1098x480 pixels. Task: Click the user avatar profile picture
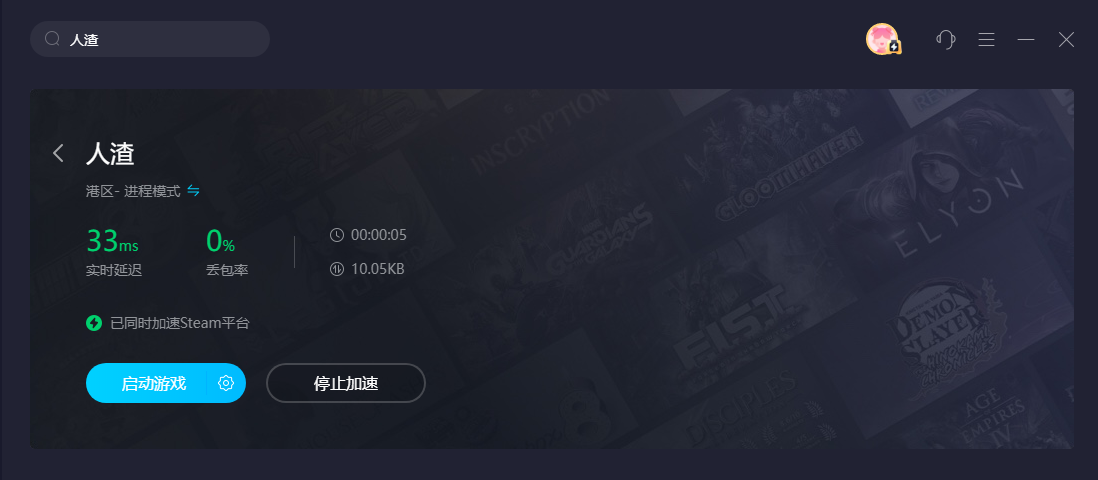pos(882,39)
